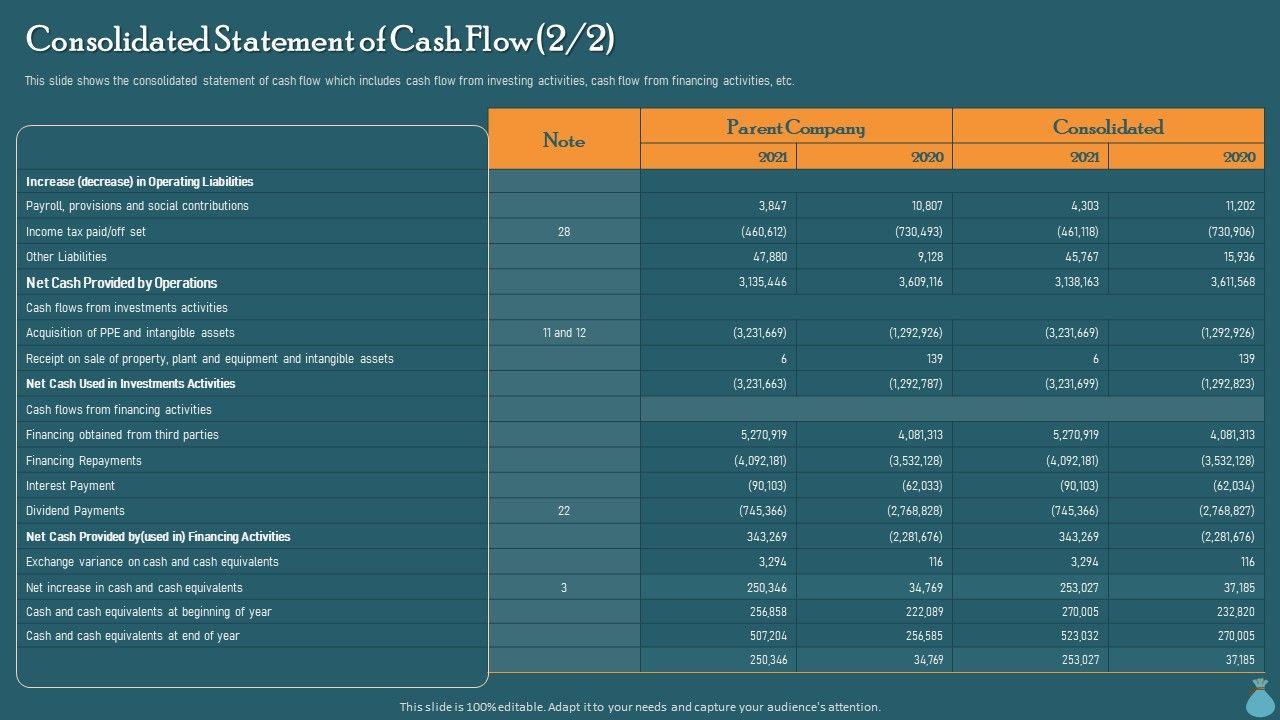The height and width of the screenshot is (720, 1280).
Task: Click the 'Parent Company' header cell
Action: coord(796,127)
